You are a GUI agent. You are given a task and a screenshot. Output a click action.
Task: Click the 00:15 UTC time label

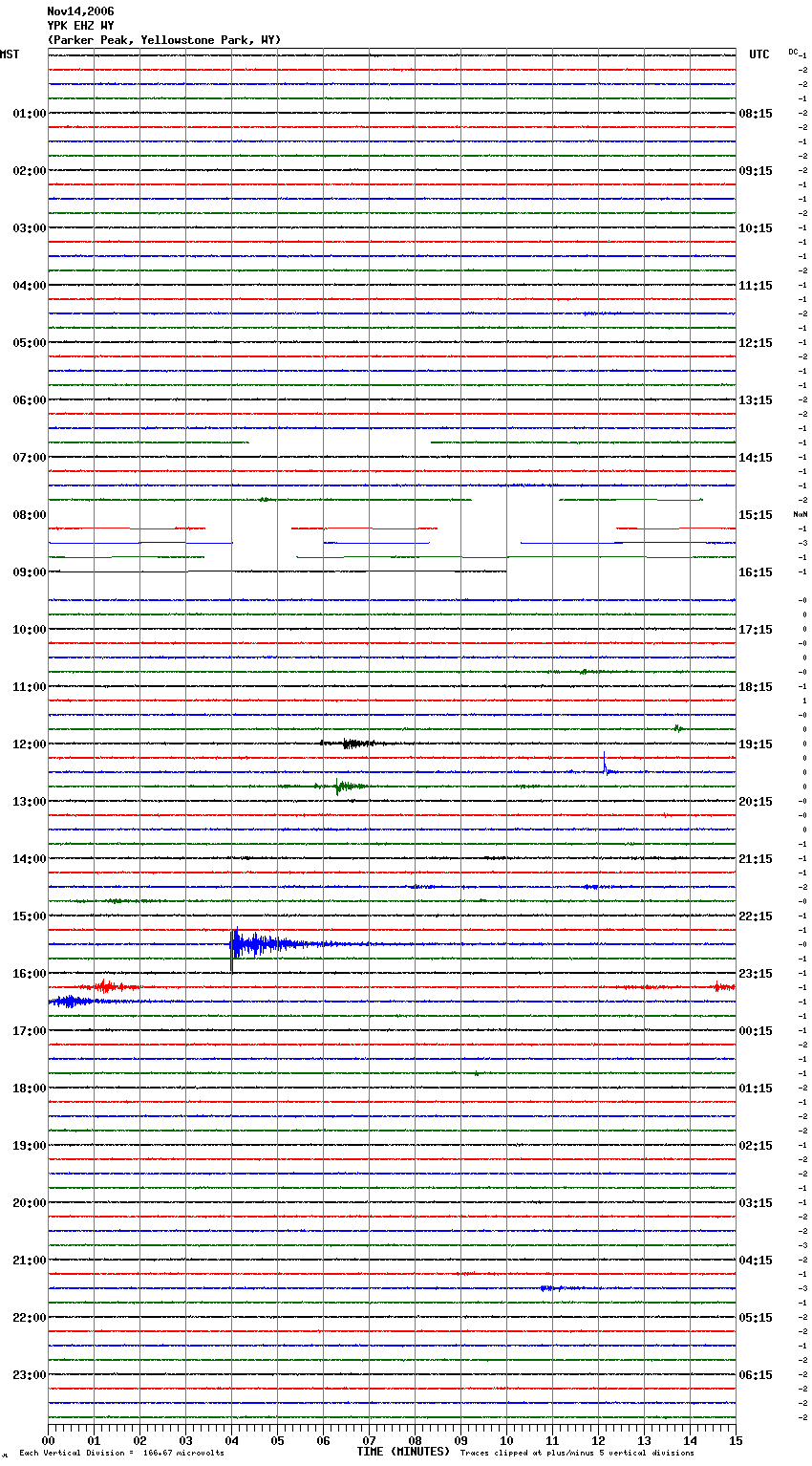tap(756, 1031)
